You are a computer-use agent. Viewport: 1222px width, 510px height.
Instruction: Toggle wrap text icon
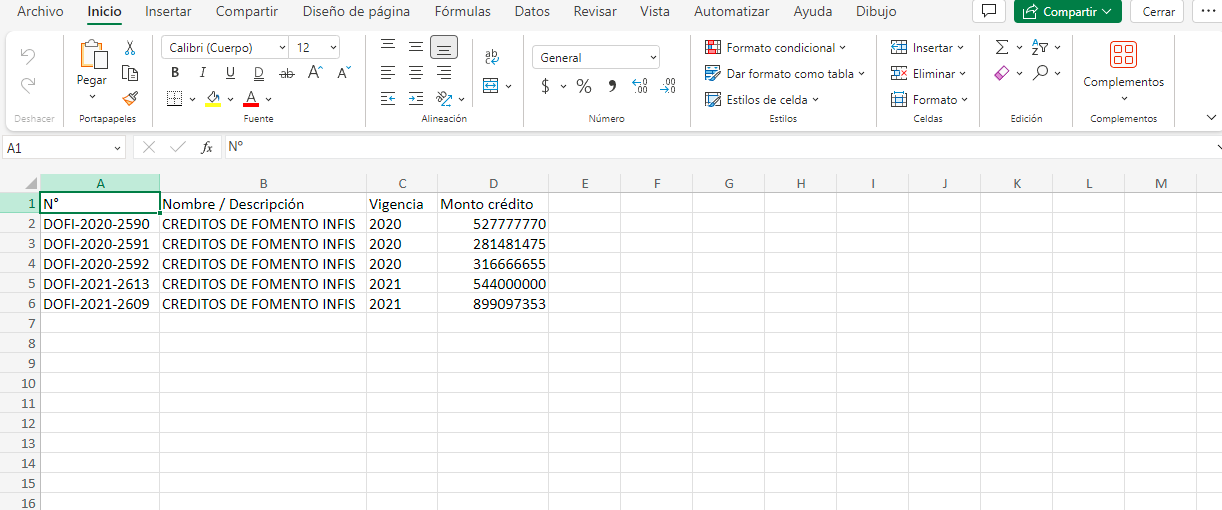491,57
